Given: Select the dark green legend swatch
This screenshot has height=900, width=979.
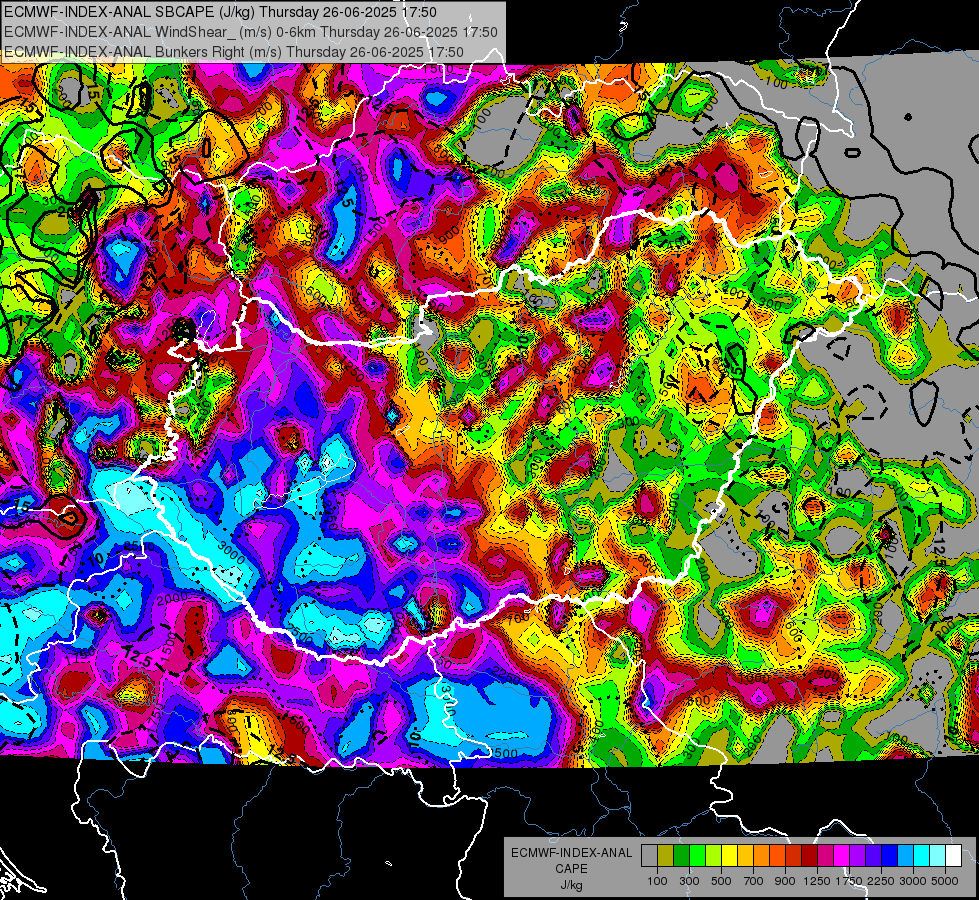Looking at the screenshot, I should click(681, 856).
